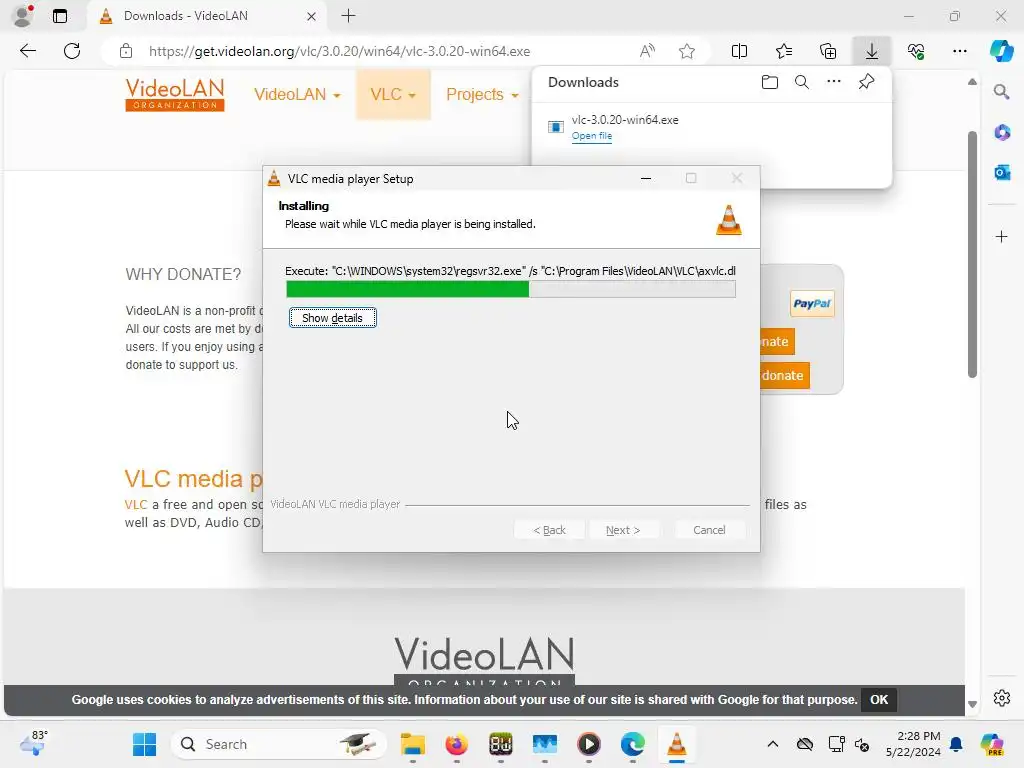Pin the Downloads panel
This screenshot has height=768, width=1024.
pyautogui.click(x=866, y=82)
